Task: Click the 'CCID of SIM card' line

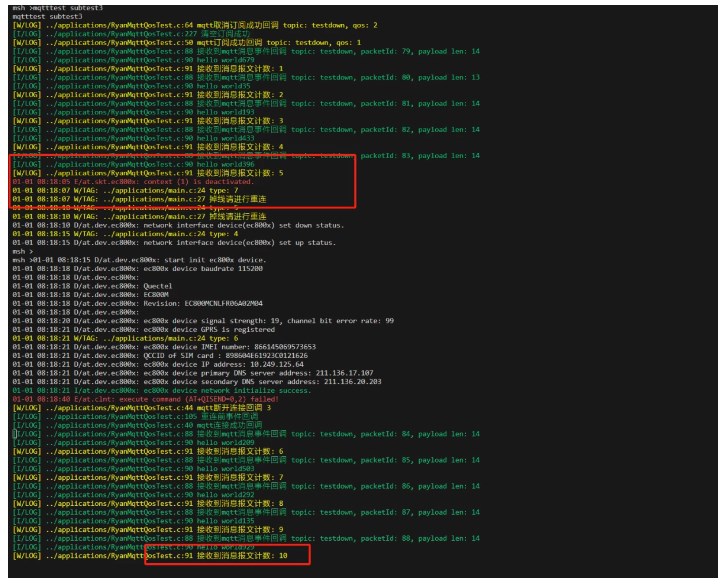Action: 160,356
